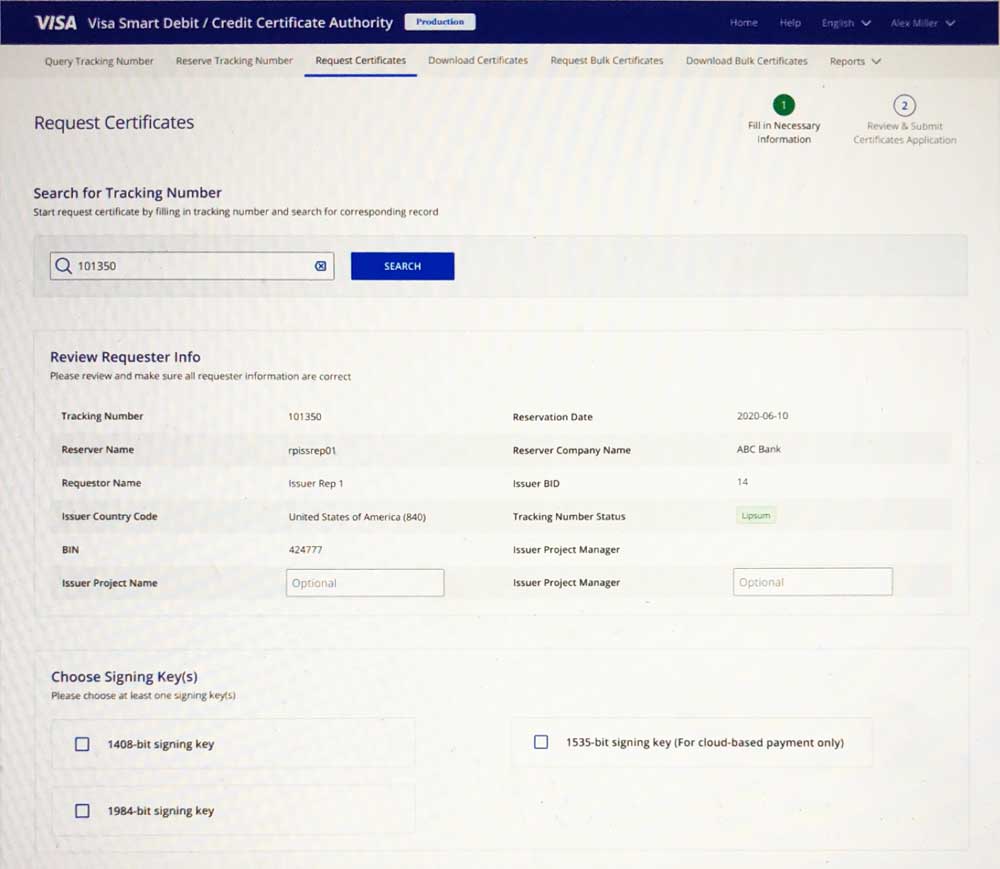Open Request Bulk Certificates tab

[x=607, y=61]
